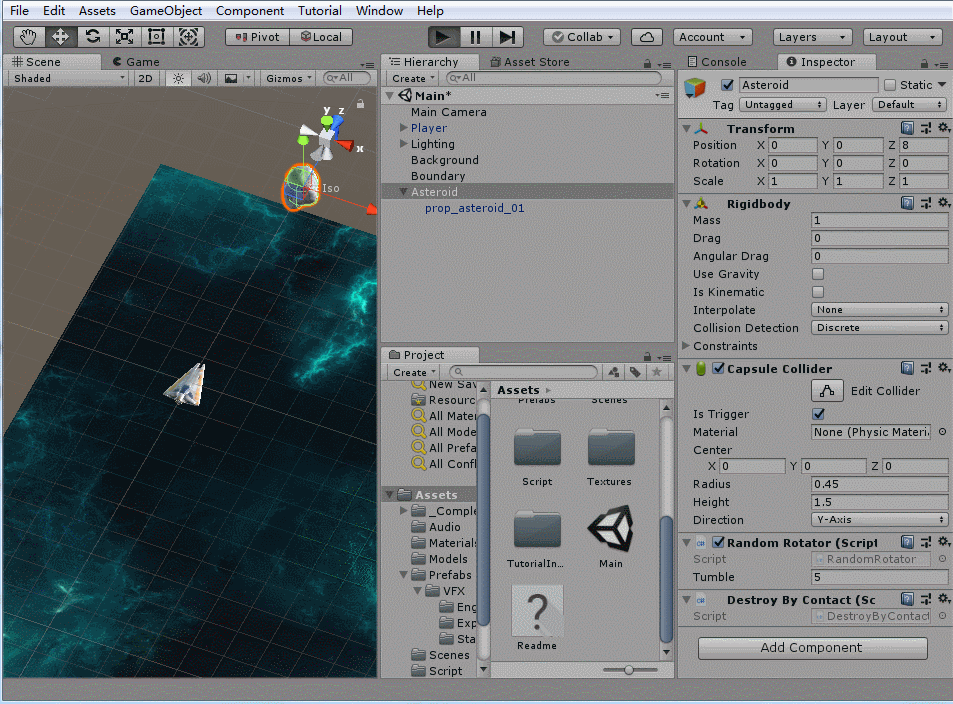Select the Rect Transform tool
The image size is (953, 704).
[x=157, y=37]
